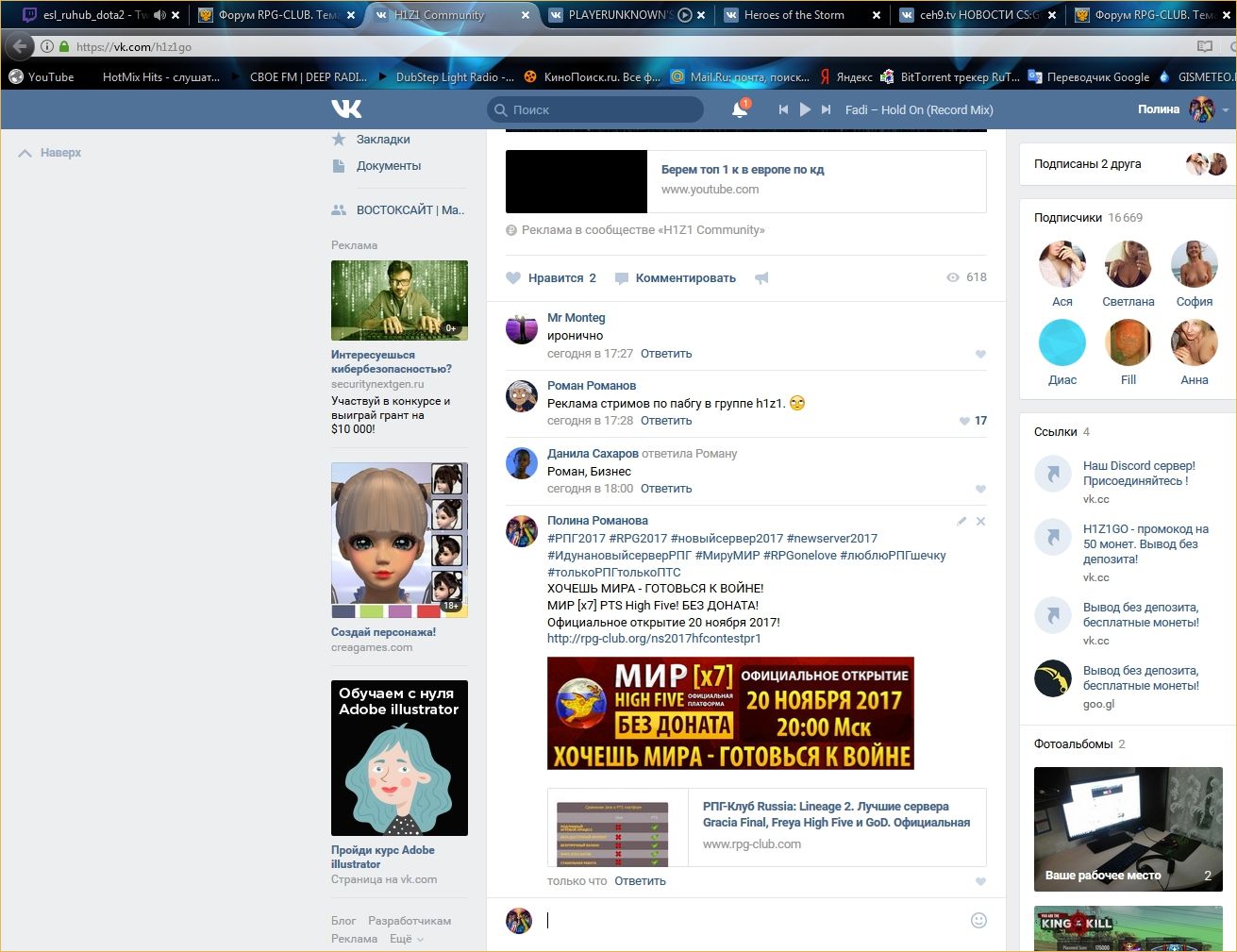Open the YouTube bookmark
1237x952 pixels.
point(42,77)
